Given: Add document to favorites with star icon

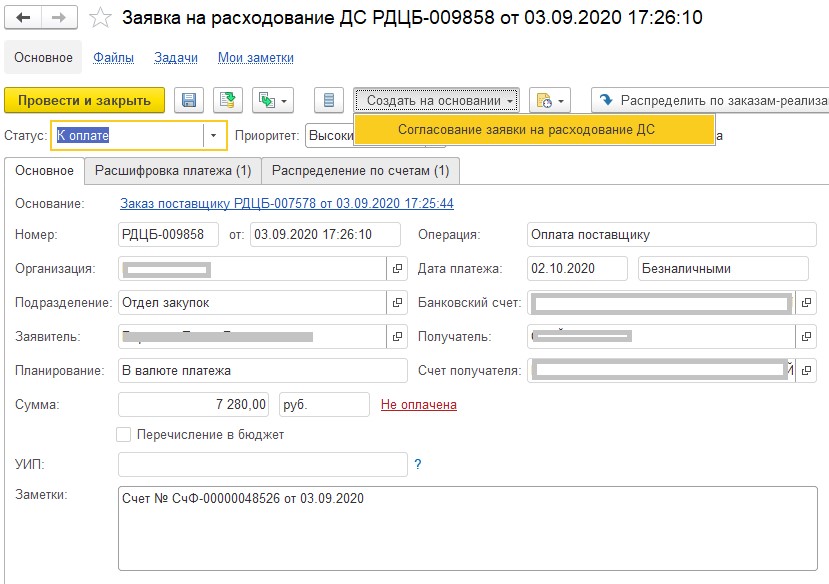Looking at the screenshot, I should tap(100, 18).
